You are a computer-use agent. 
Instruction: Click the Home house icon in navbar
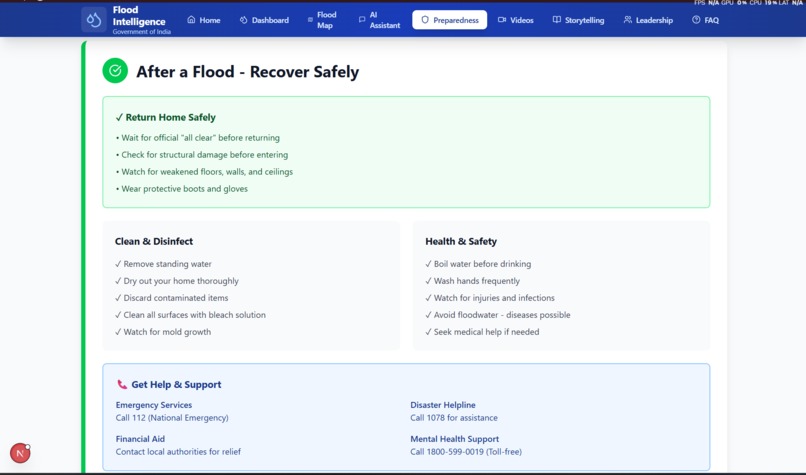tap(191, 20)
